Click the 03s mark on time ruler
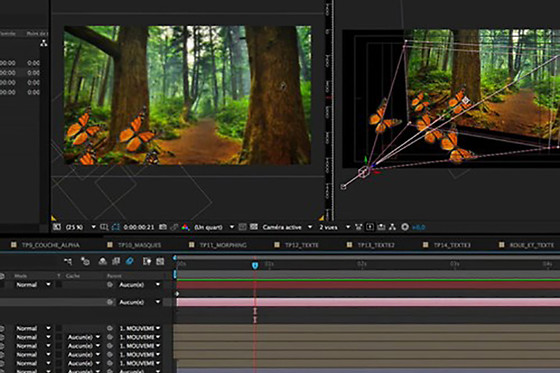 (454, 264)
